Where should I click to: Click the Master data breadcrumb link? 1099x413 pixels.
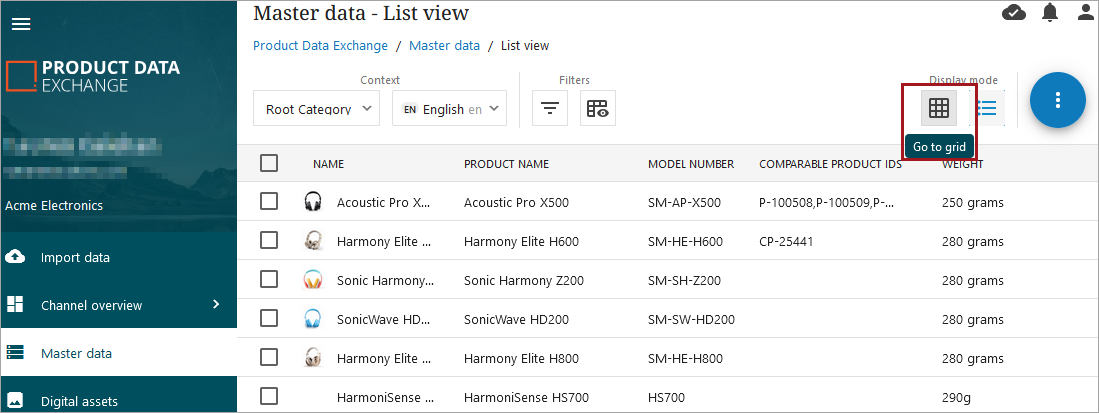[x=444, y=46]
